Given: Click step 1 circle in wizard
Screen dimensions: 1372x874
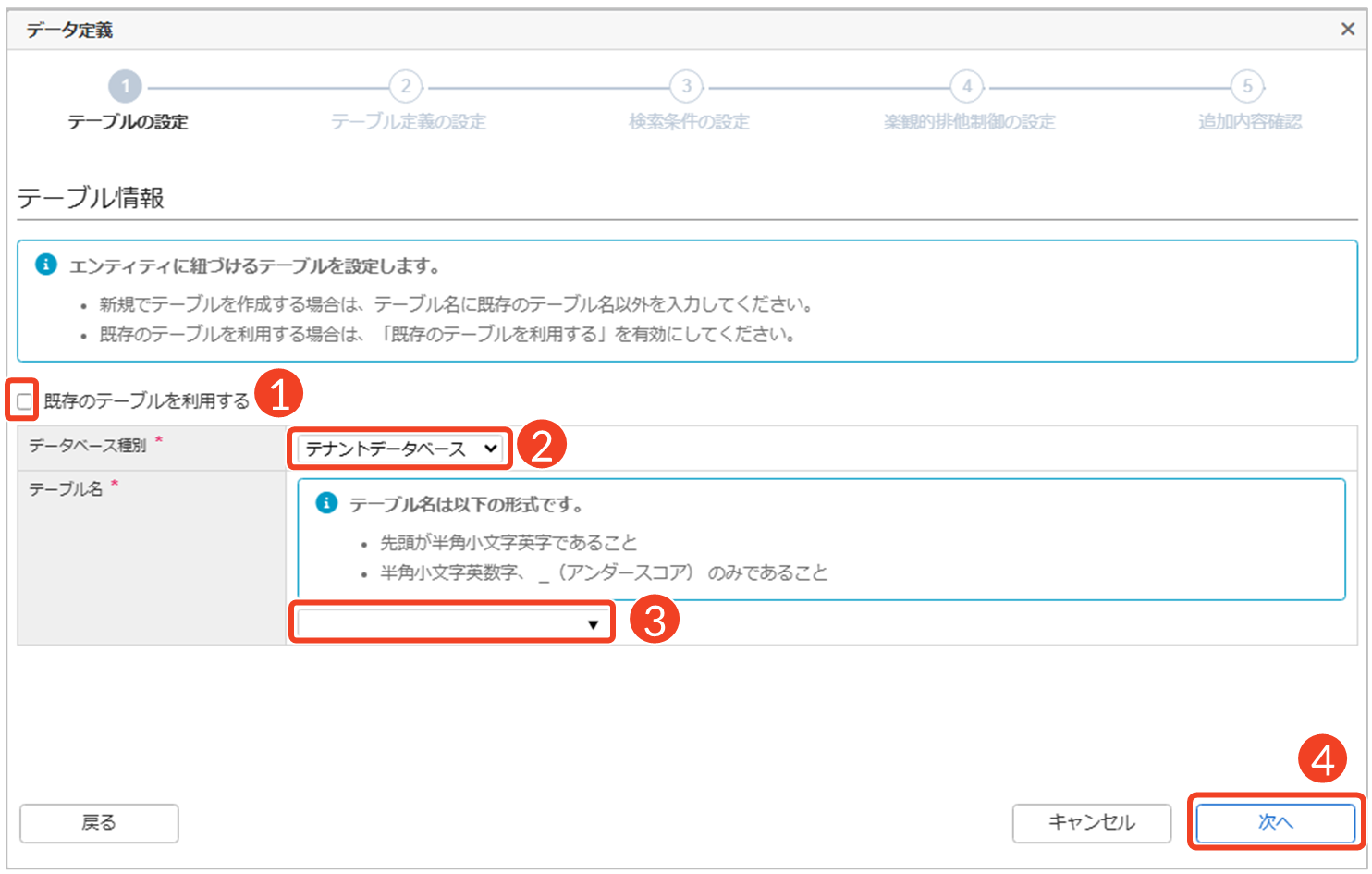Looking at the screenshot, I should 126,87.
